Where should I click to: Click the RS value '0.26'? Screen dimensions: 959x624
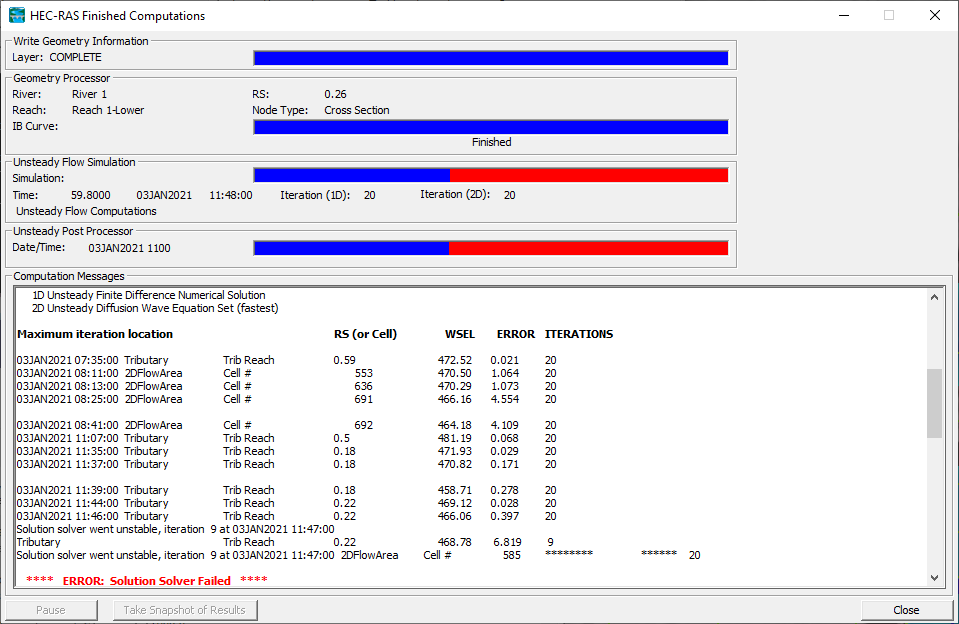point(335,94)
